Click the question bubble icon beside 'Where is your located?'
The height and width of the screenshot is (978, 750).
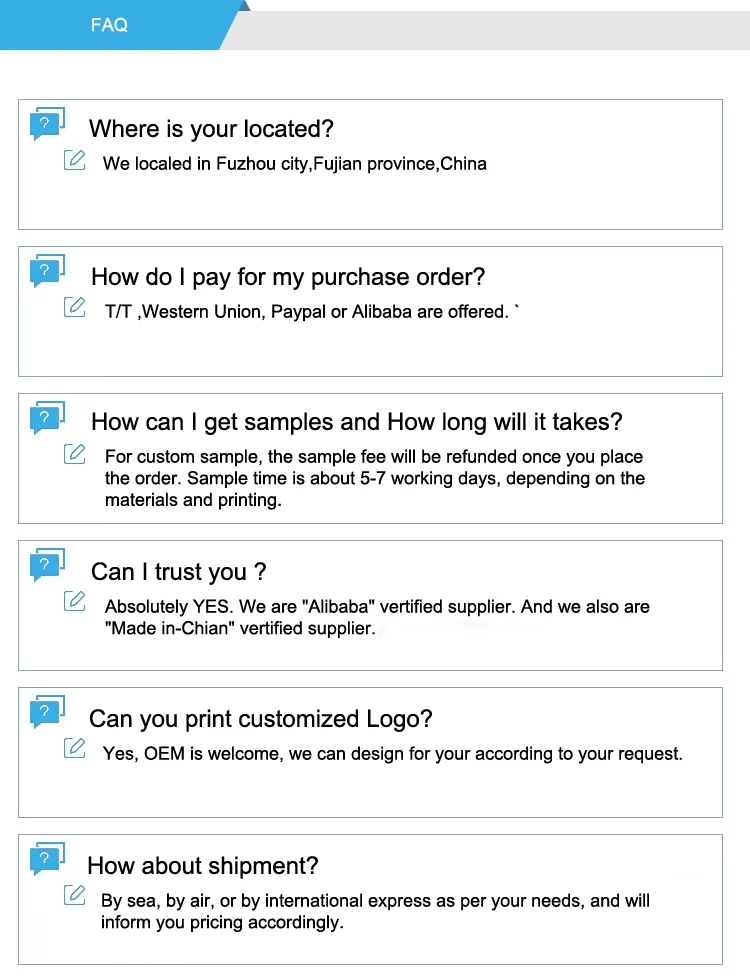(47, 124)
